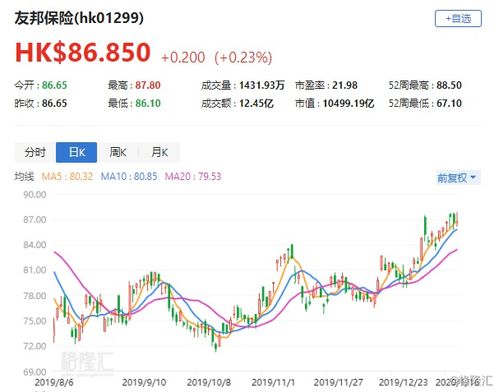The width and height of the screenshot is (499, 392).
Task: Select the 日K daily chart tab
Action: (x=77, y=152)
